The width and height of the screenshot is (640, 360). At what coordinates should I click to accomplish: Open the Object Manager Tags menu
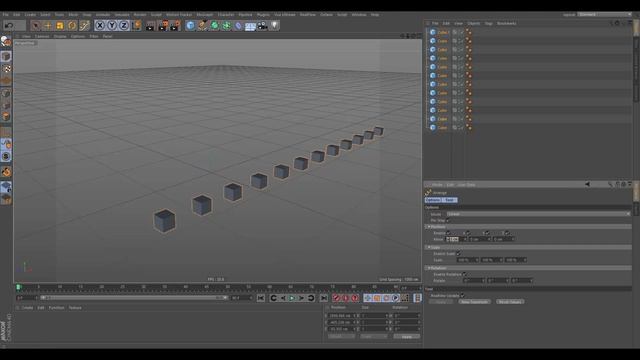click(488, 24)
